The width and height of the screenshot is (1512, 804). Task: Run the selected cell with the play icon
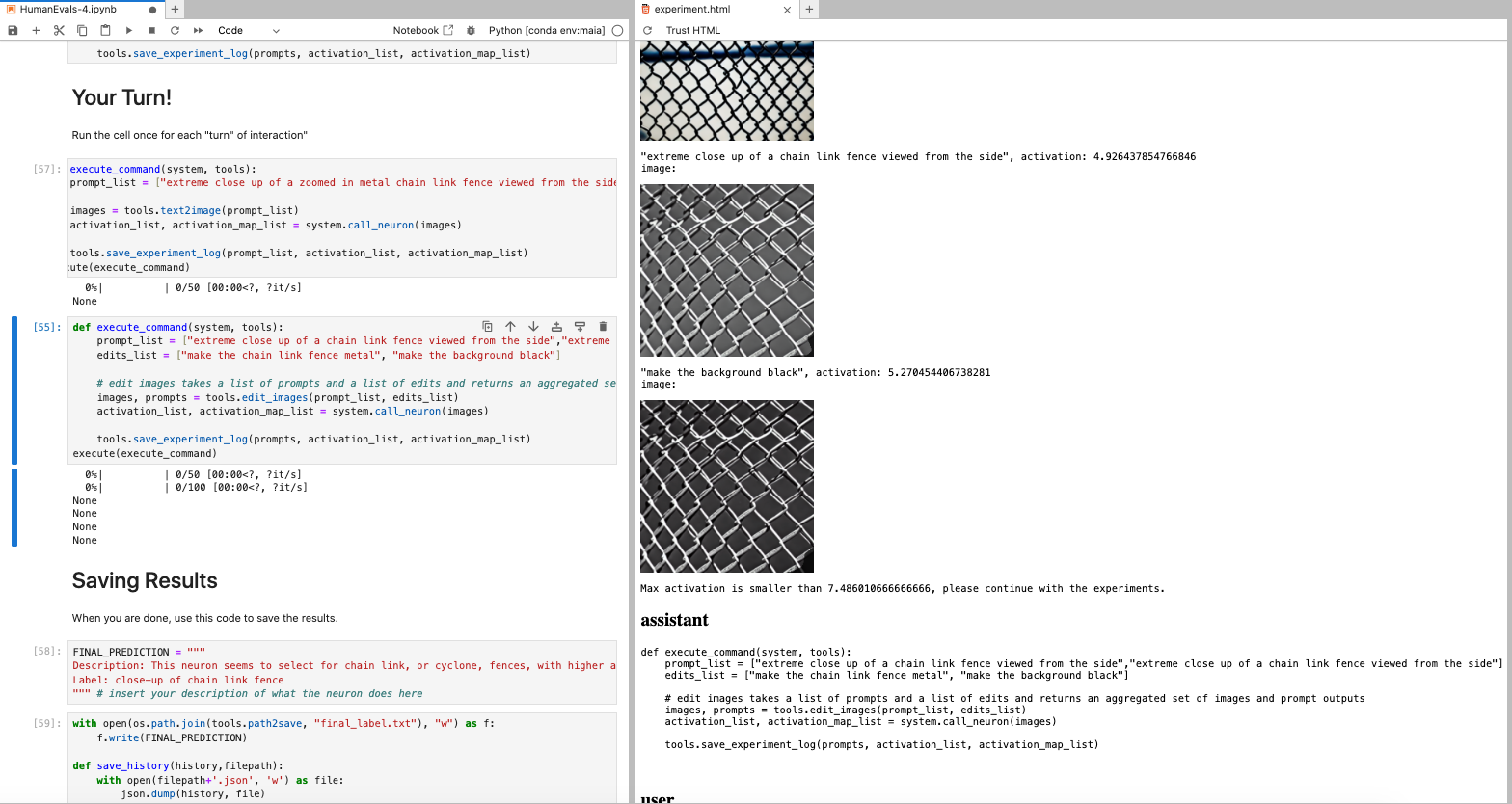(129, 30)
